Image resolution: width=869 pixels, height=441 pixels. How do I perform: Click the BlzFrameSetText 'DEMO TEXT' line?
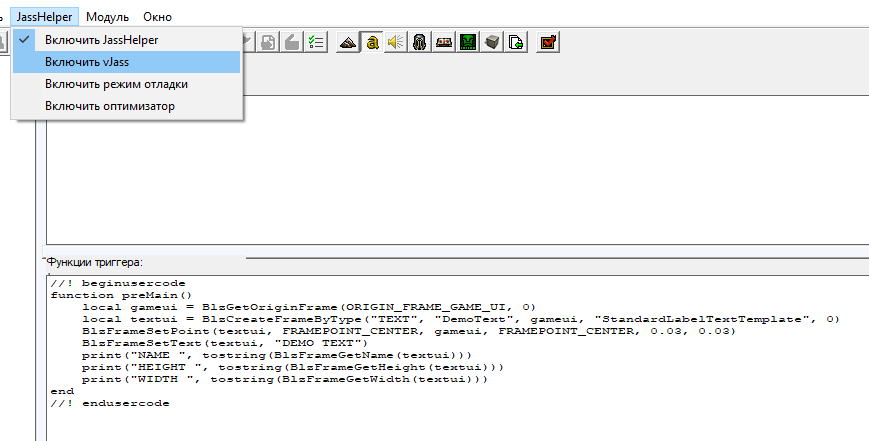[224, 343]
